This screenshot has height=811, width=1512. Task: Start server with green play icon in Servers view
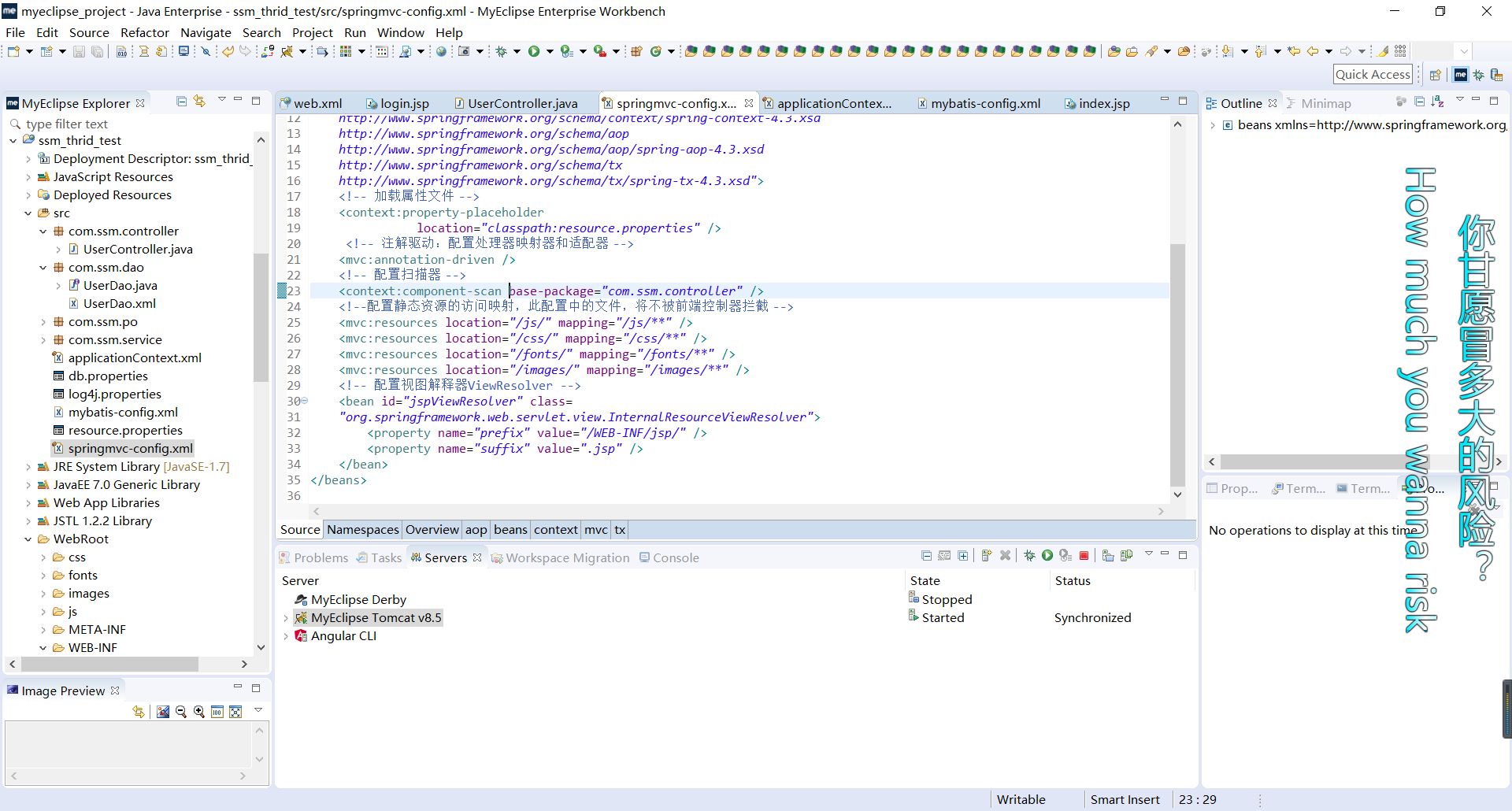click(1047, 556)
